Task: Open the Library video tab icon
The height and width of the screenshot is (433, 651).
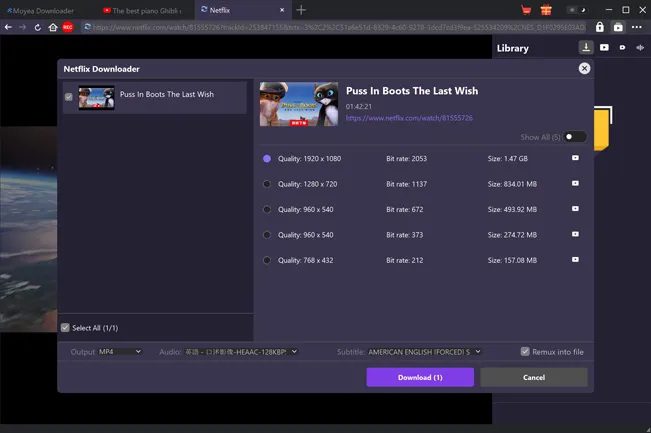Action: tap(604, 47)
